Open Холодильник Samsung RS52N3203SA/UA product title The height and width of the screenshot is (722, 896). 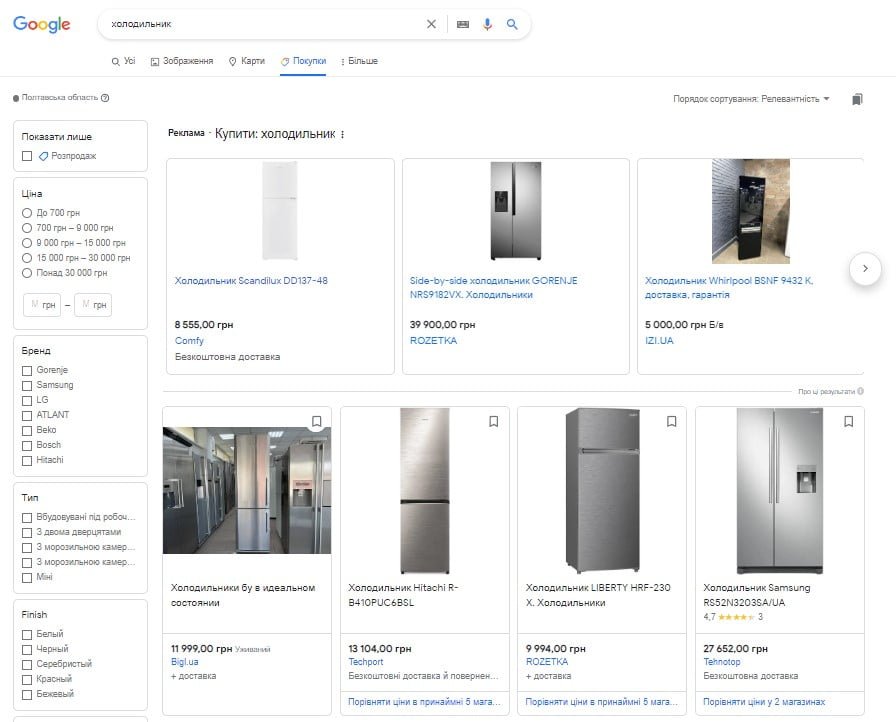click(x=757, y=595)
